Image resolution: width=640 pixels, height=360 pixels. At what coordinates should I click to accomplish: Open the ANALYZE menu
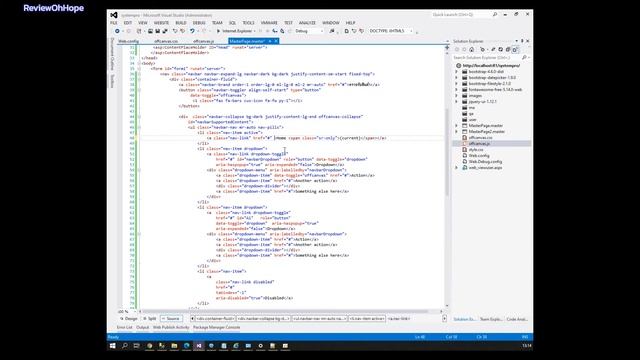pyautogui.click(x=307, y=23)
